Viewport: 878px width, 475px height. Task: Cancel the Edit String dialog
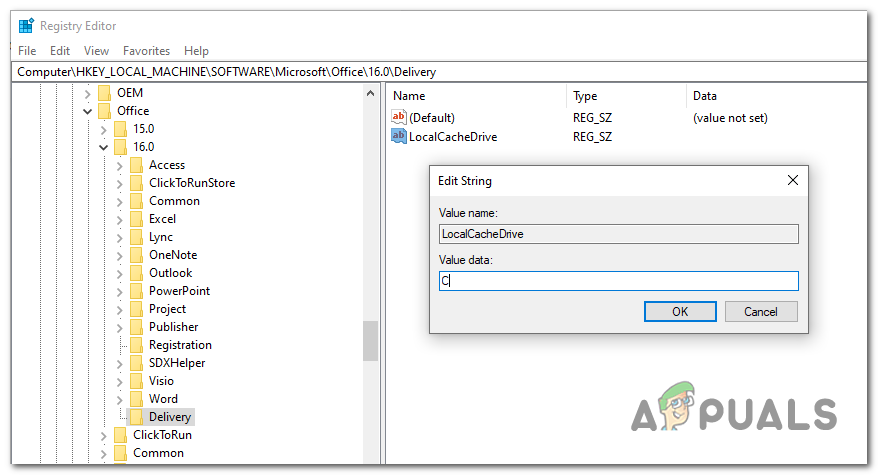coord(760,311)
